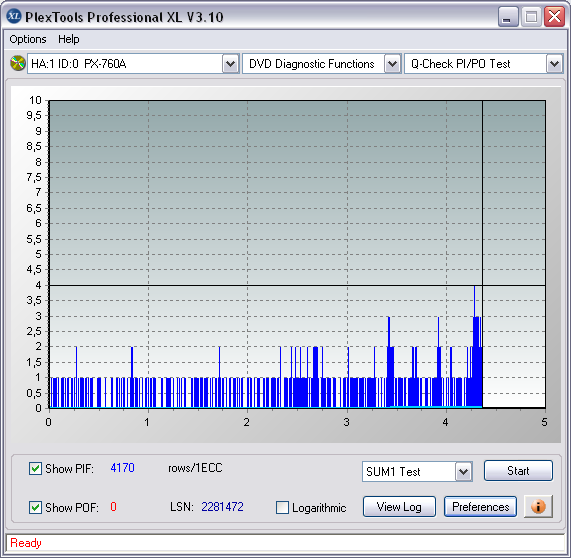Close PlexTools with the red X
Viewport: 571px width, 558px height.
(x=554, y=17)
